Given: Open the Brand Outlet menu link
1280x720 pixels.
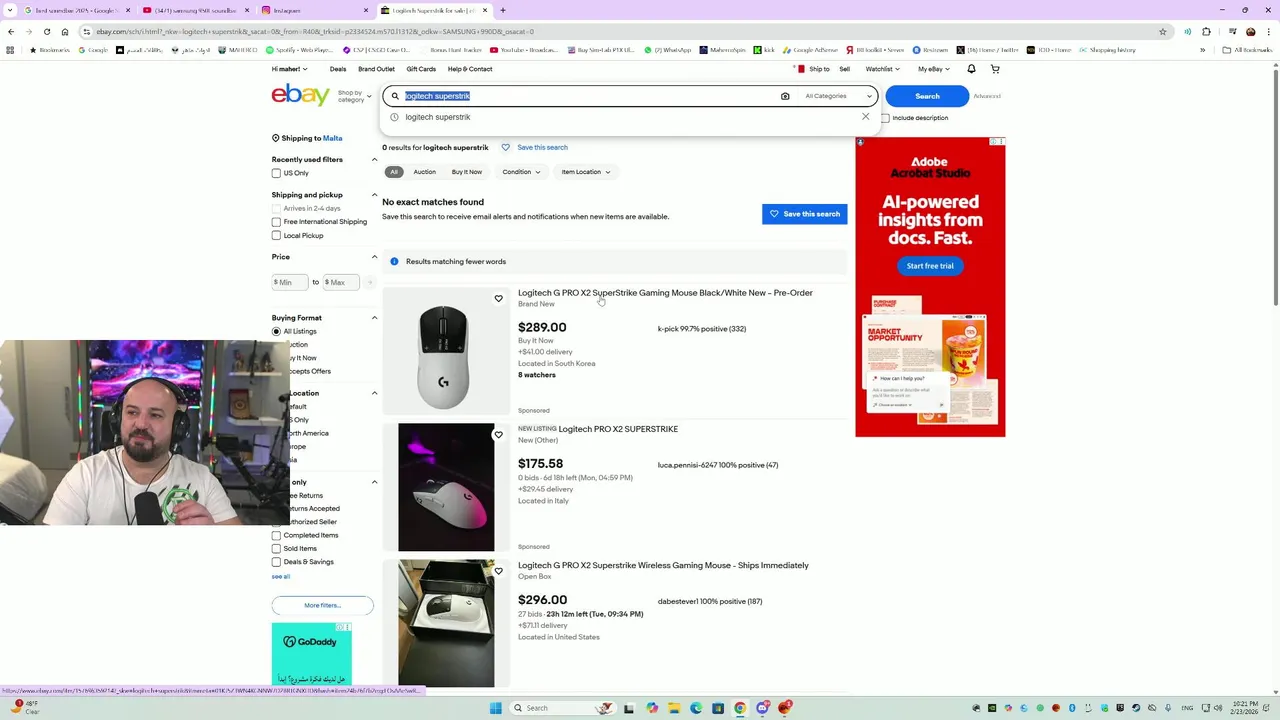Looking at the screenshot, I should [376, 69].
